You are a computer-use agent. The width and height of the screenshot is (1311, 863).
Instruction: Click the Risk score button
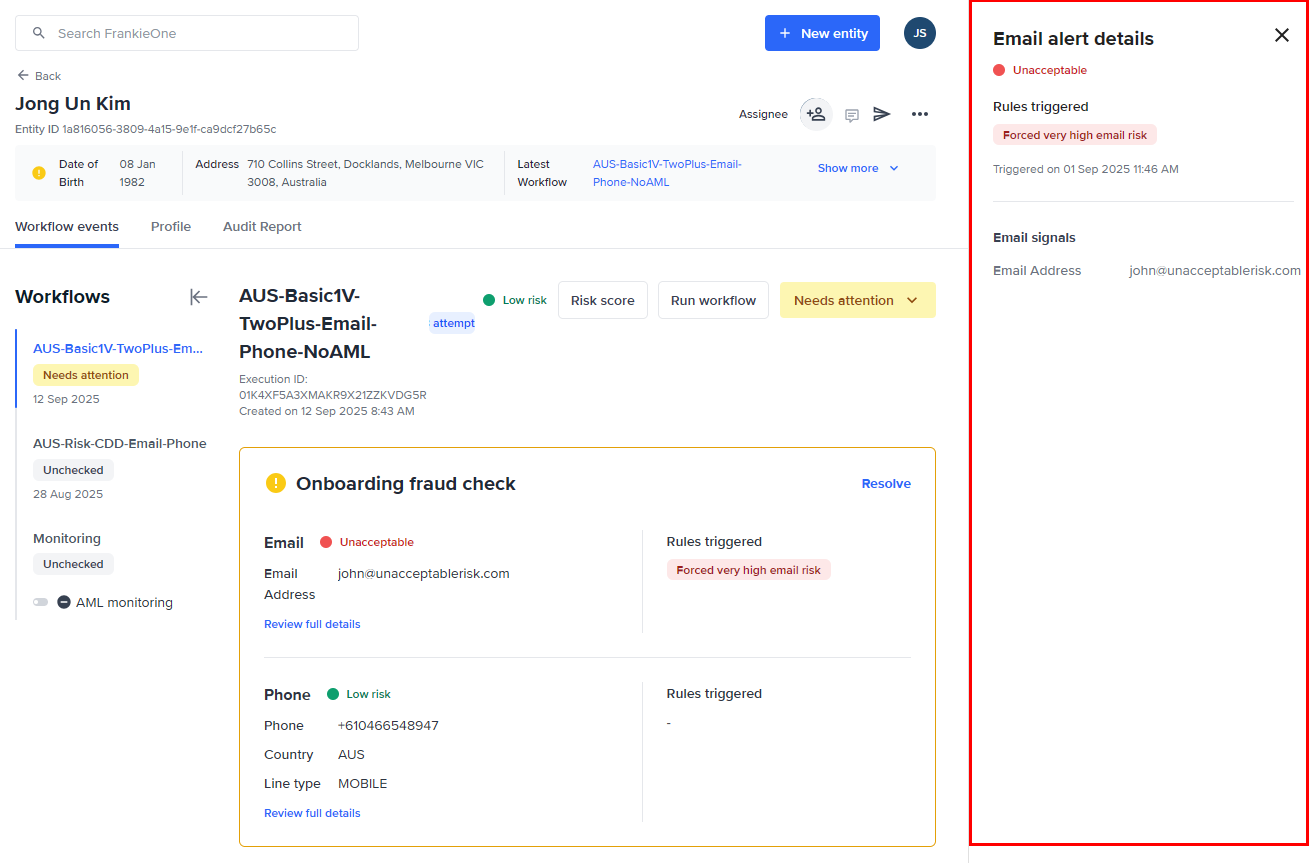602,300
